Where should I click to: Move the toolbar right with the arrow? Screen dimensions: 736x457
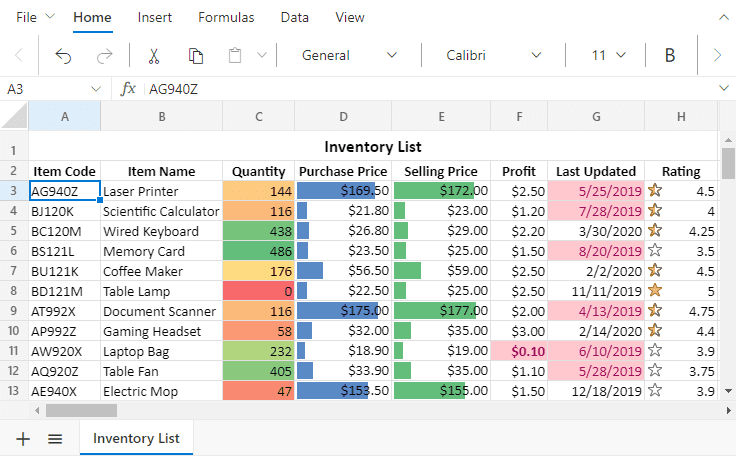(717, 55)
